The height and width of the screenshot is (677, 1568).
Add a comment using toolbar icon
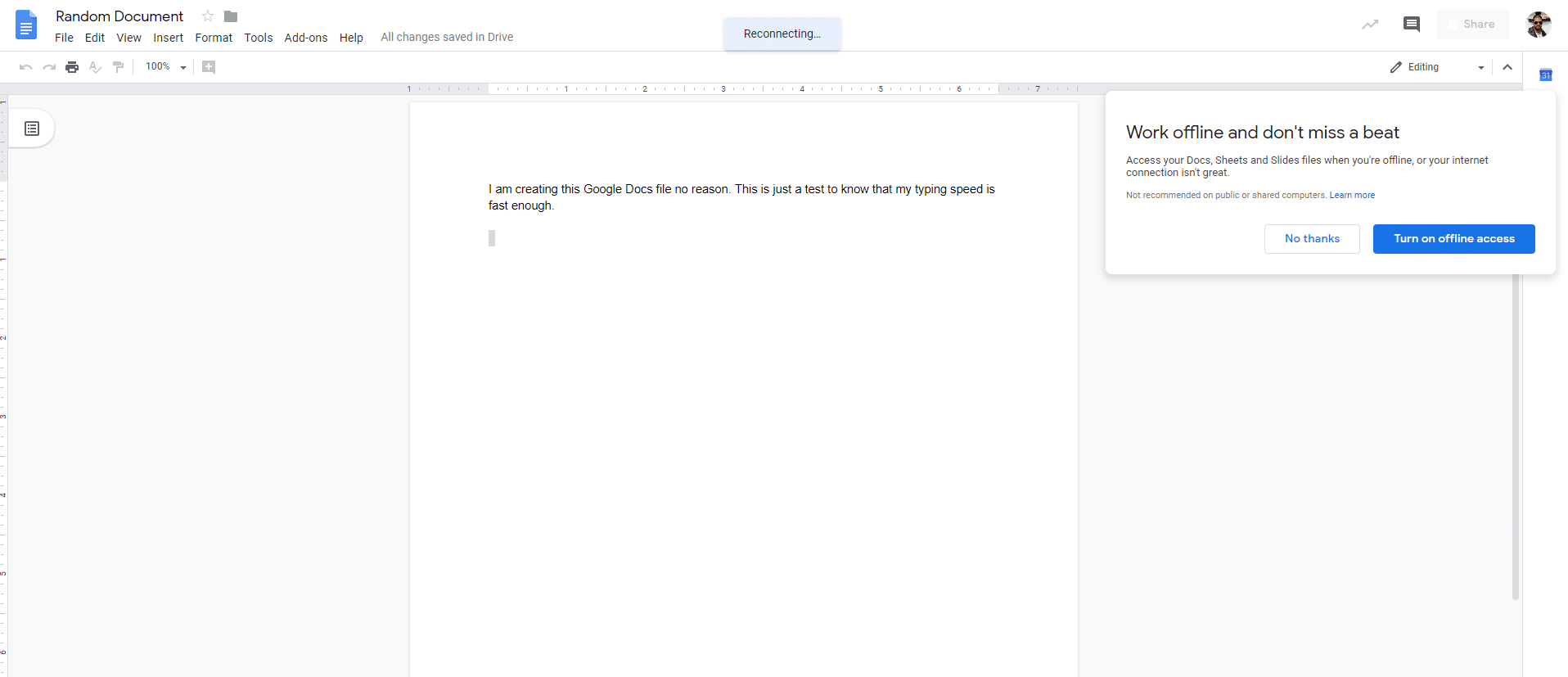click(209, 67)
